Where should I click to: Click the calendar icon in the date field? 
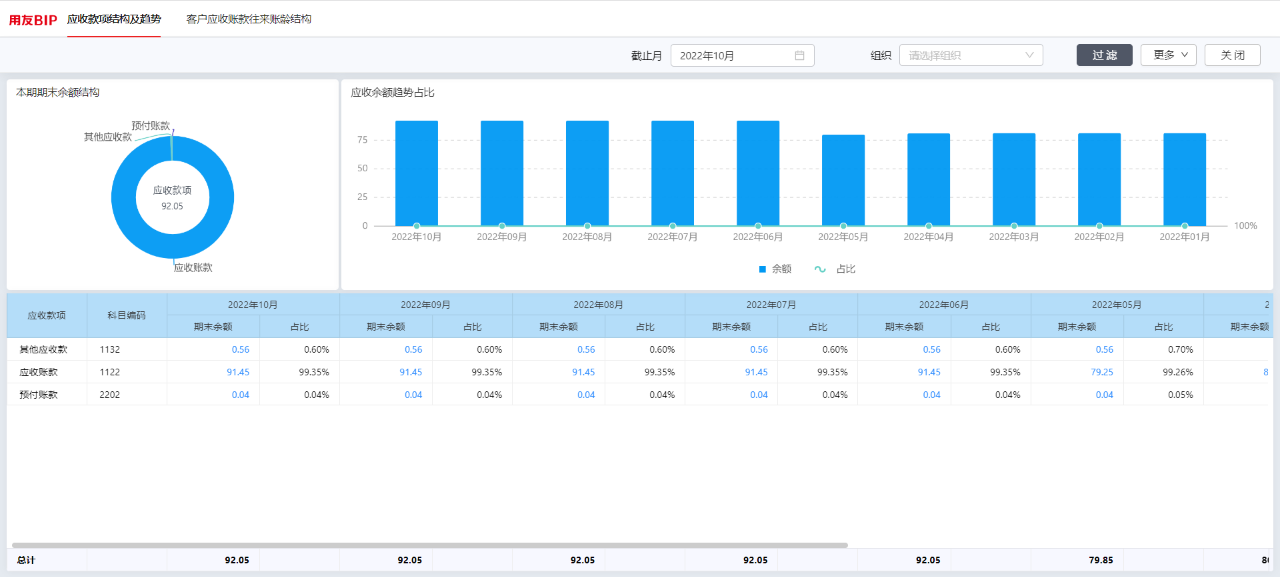(x=799, y=56)
